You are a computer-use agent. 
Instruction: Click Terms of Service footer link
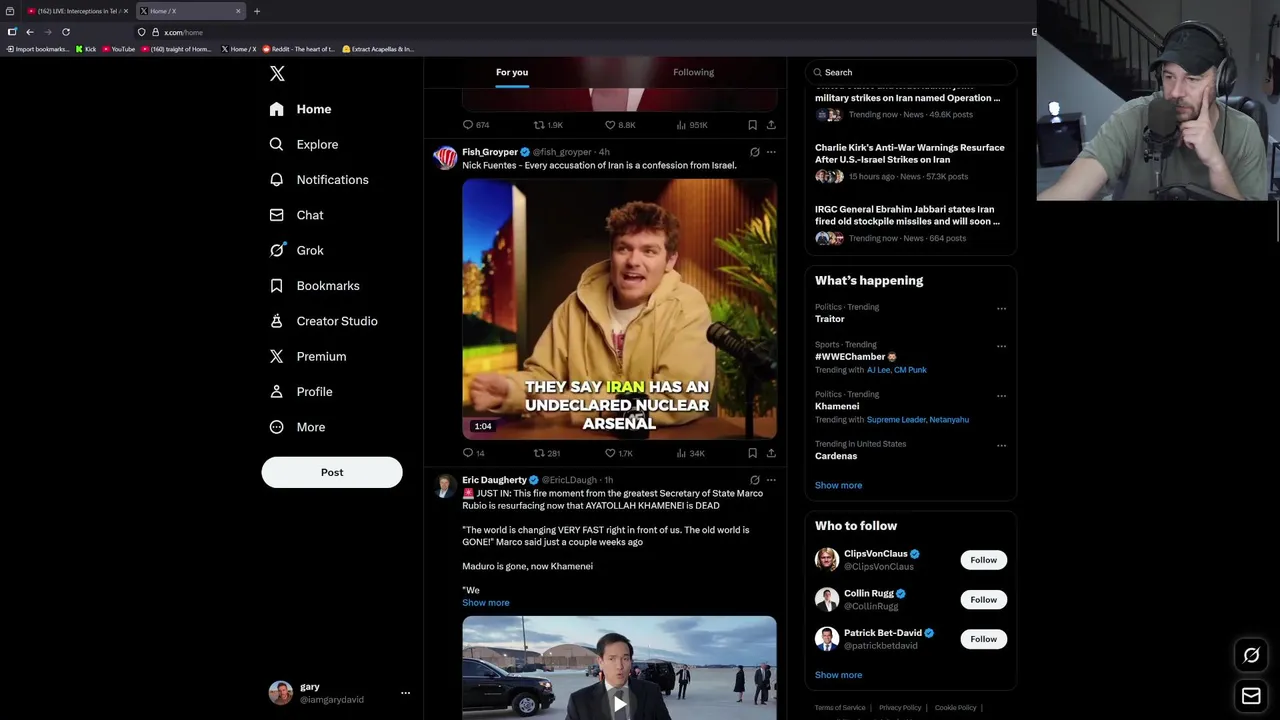point(840,708)
